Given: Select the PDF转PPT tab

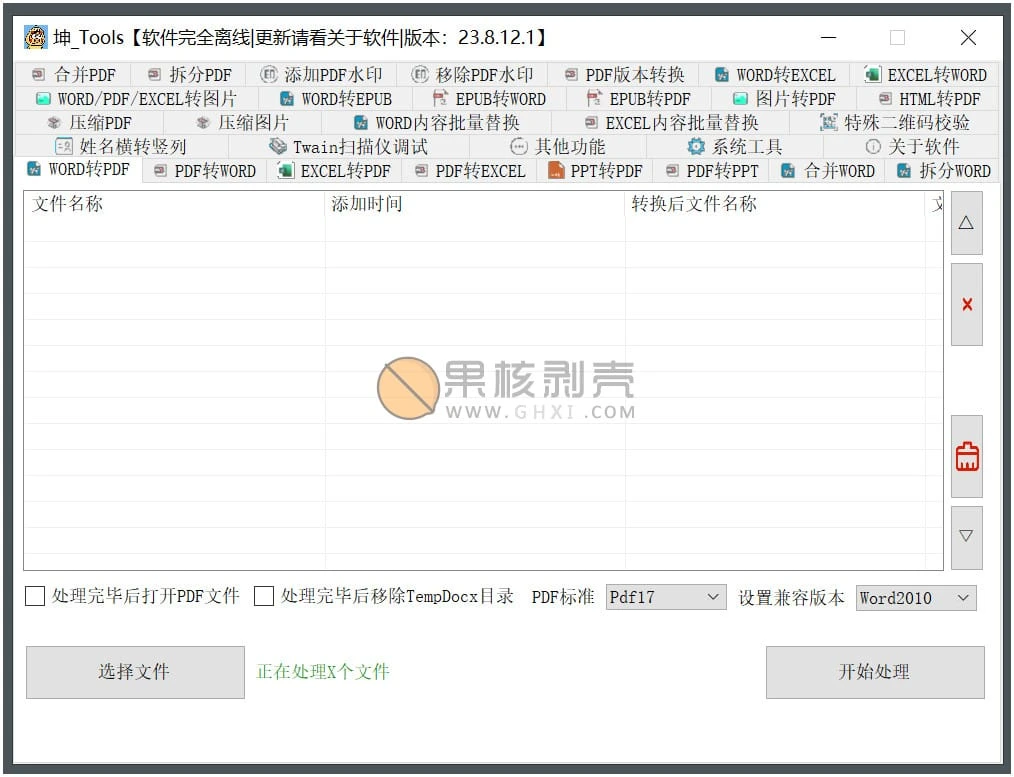Looking at the screenshot, I should tap(711, 171).
